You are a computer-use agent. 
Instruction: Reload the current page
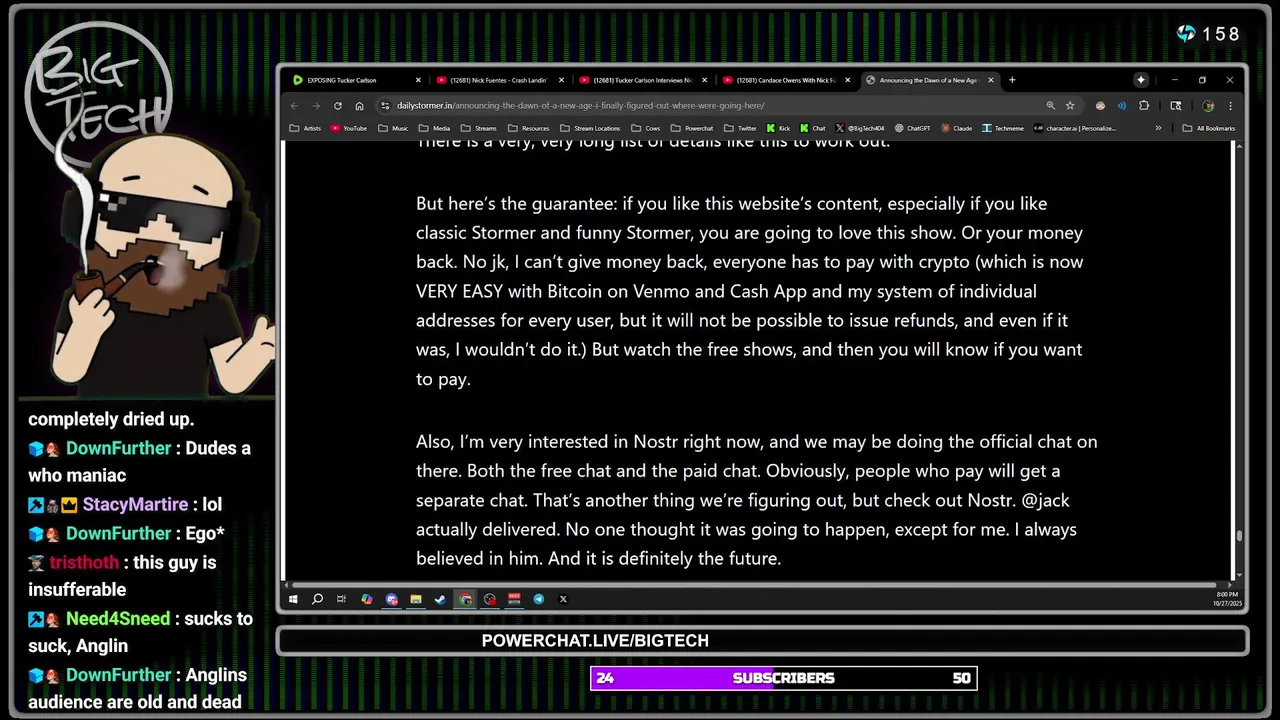(x=338, y=105)
